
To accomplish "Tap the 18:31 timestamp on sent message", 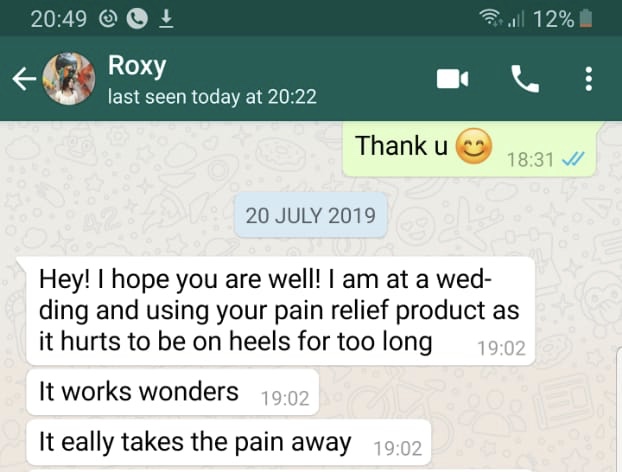I will point(530,160).
